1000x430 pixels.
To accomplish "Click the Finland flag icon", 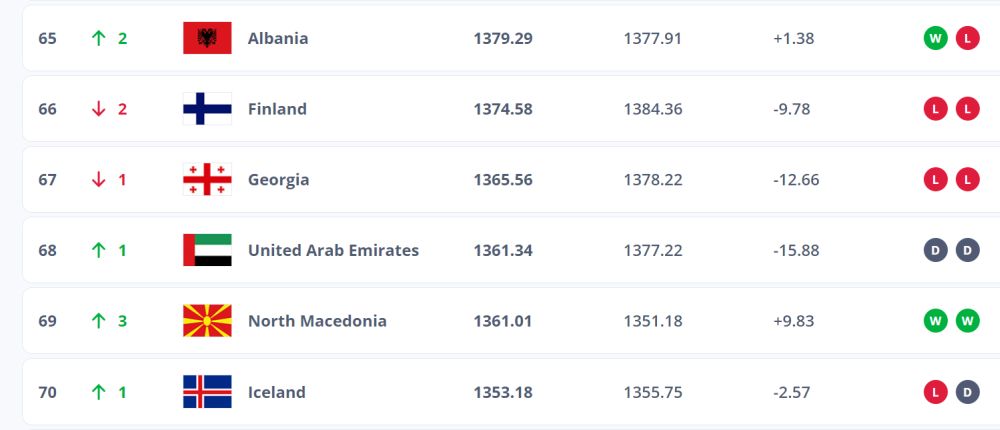I will [x=207, y=109].
